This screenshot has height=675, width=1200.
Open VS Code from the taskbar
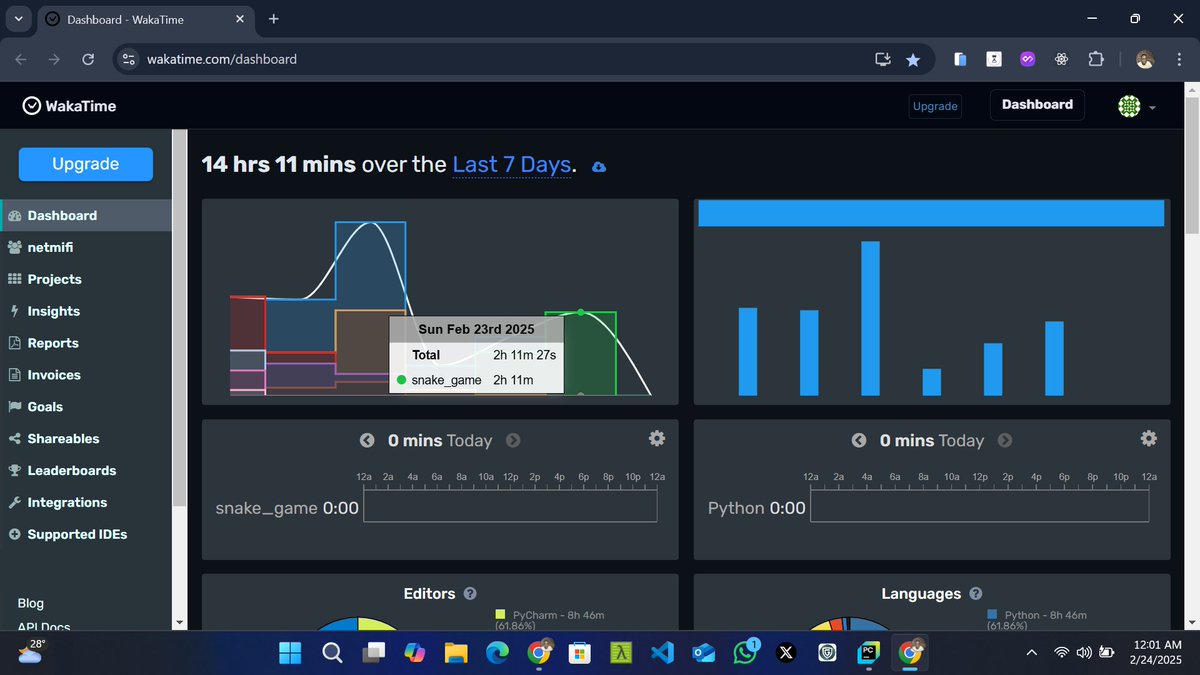661,653
